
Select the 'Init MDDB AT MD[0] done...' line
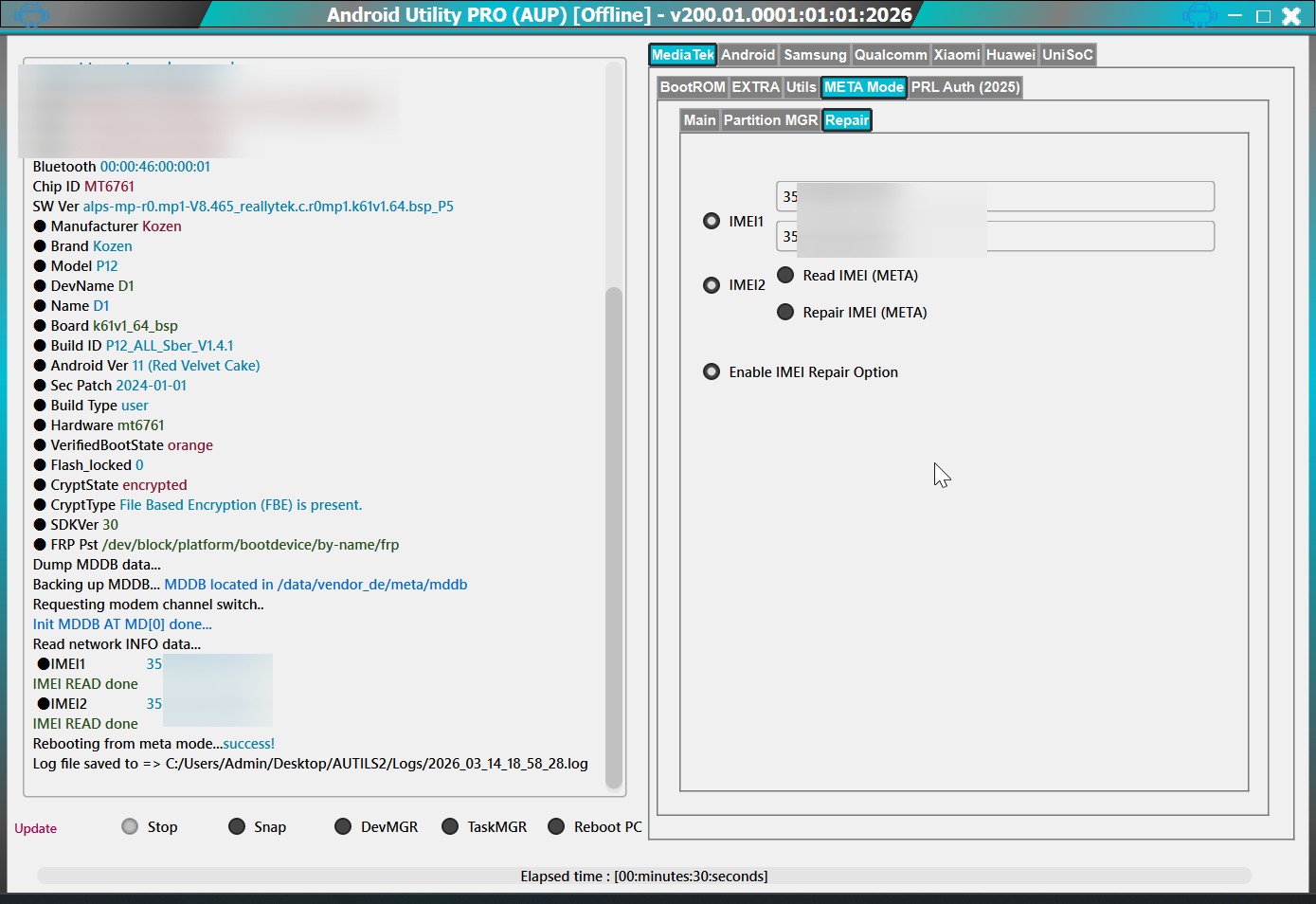(x=122, y=624)
